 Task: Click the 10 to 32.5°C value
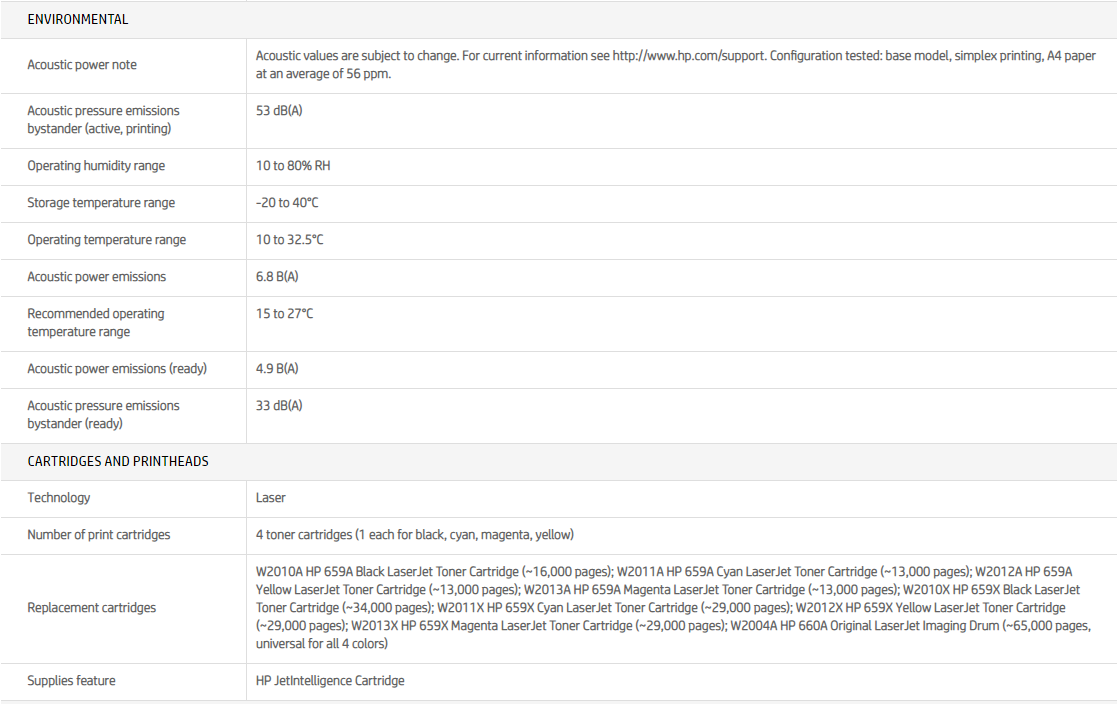290,240
